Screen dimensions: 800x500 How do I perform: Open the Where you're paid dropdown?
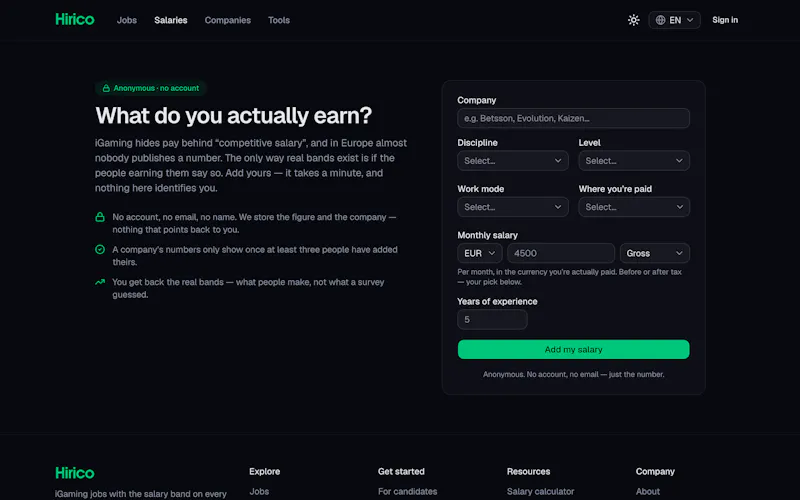click(x=634, y=207)
